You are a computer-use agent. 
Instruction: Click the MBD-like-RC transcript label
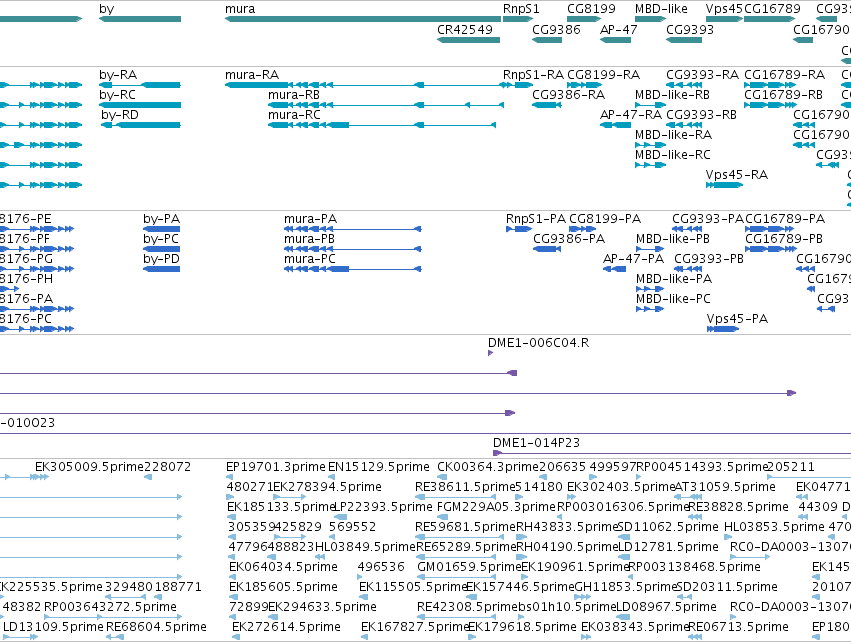click(672, 155)
